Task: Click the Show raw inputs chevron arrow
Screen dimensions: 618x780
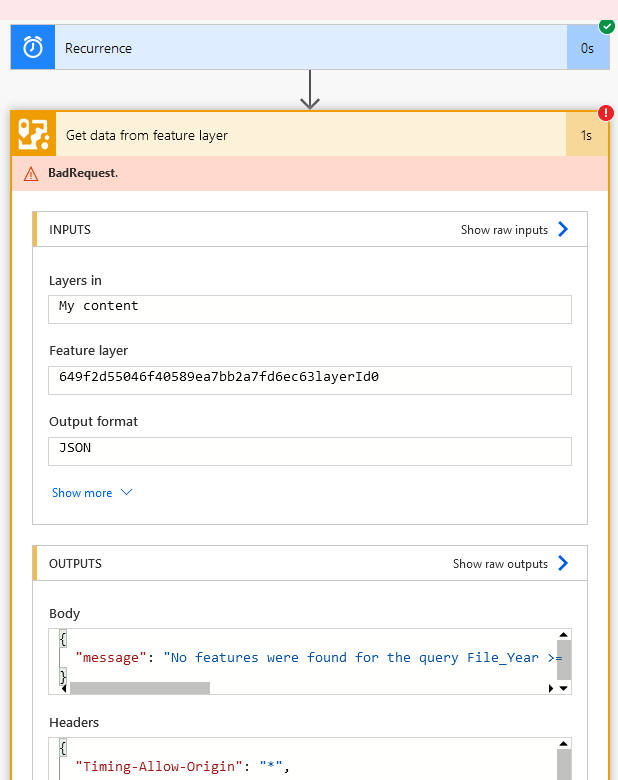Action: click(x=563, y=229)
